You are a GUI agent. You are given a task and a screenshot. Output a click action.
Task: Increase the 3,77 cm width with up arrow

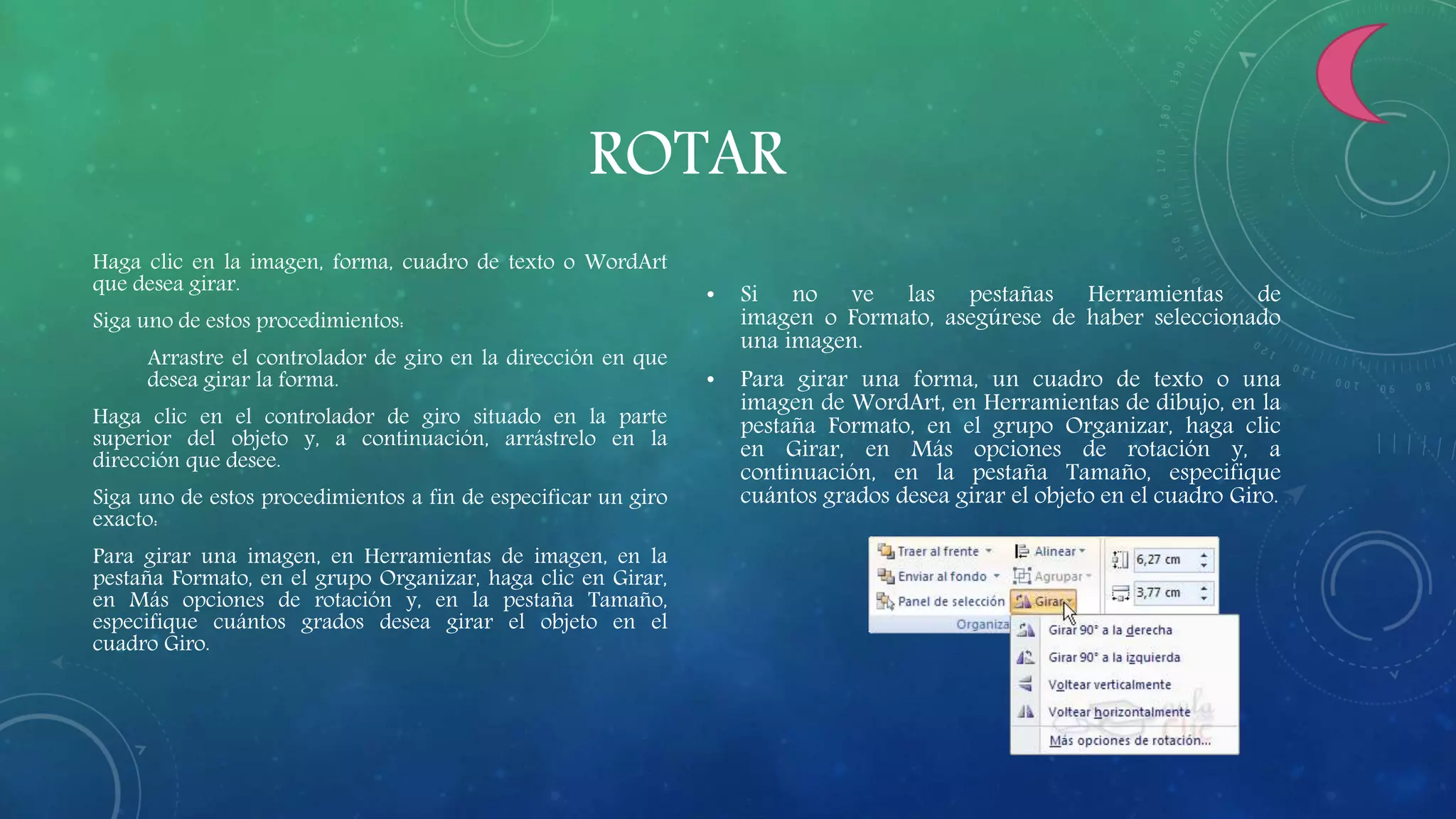(1204, 587)
